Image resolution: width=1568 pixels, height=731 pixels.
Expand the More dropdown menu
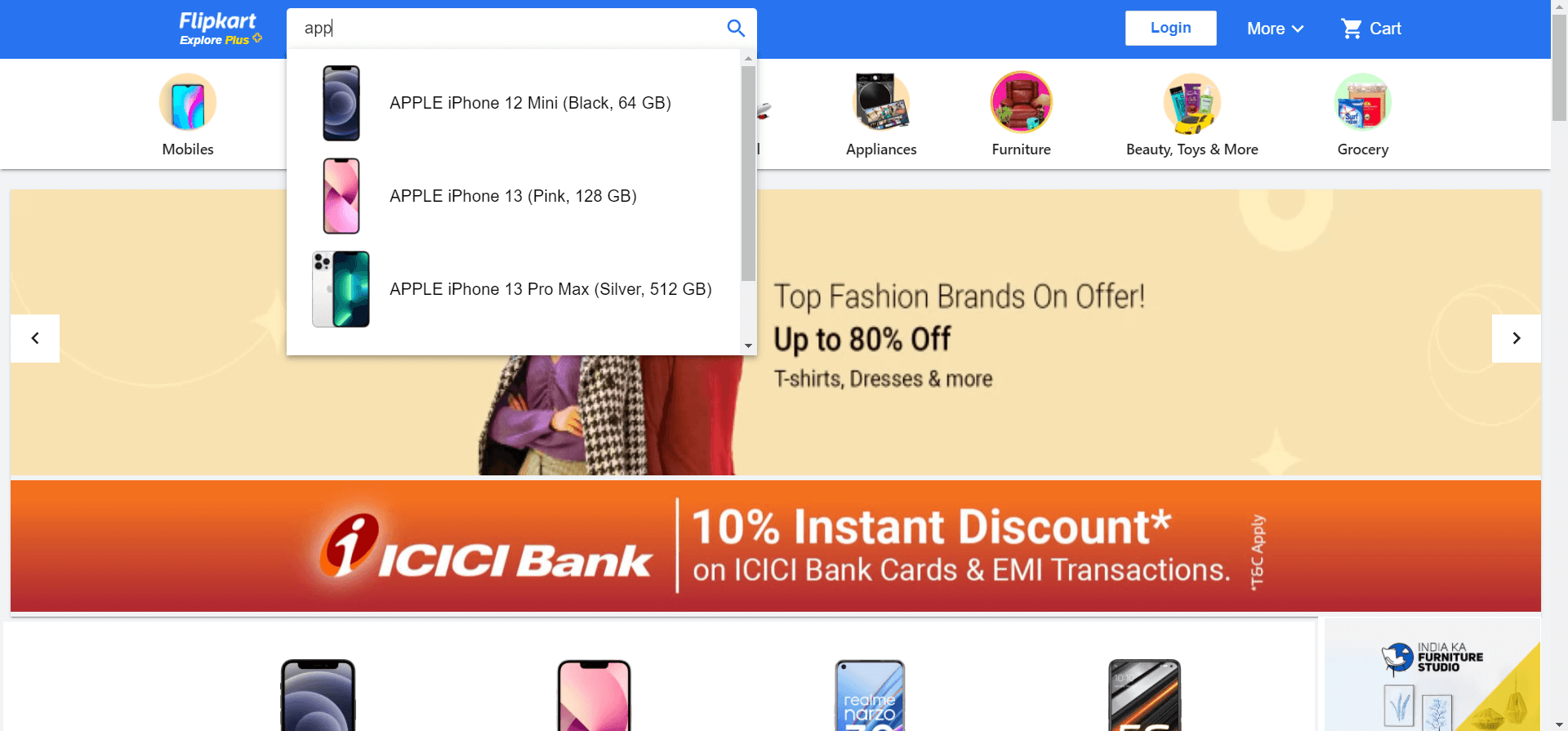point(1275,29)
